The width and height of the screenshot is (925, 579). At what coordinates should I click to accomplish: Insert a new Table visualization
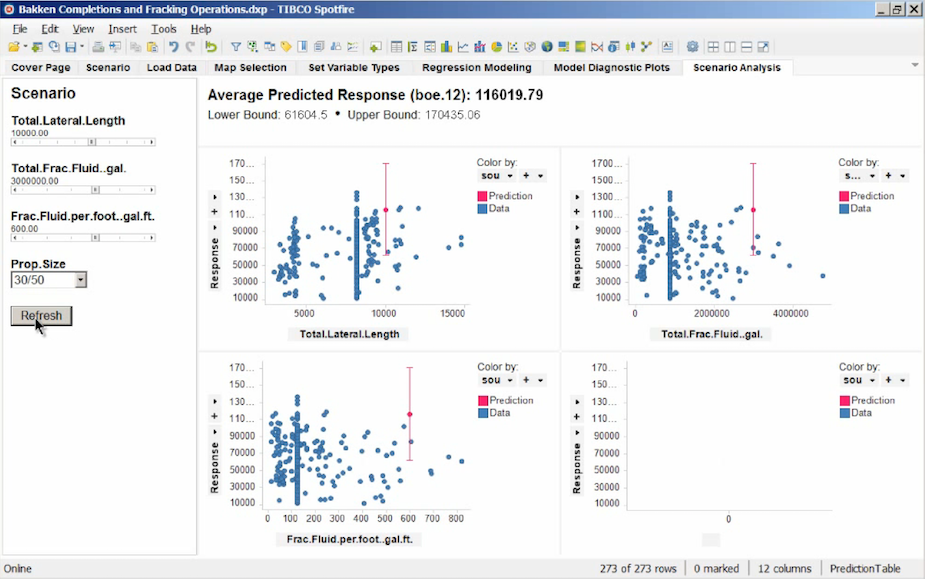click(x=396, y=47)
